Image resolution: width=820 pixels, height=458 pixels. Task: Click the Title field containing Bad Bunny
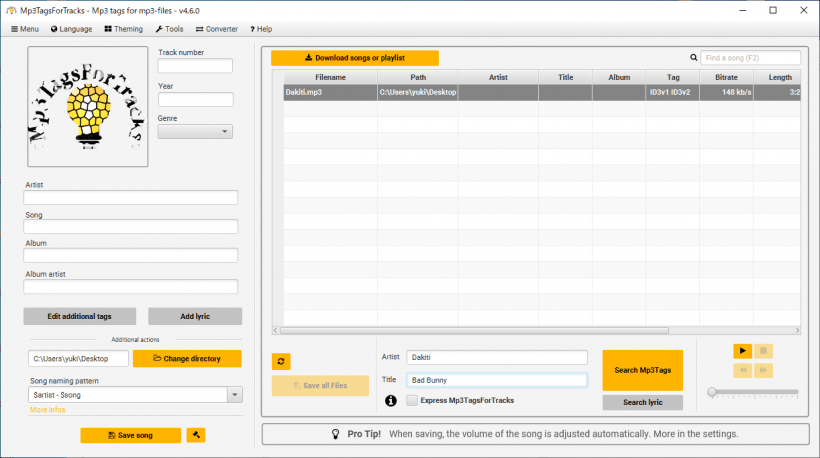pyautogui.click(x=497, y=380)
